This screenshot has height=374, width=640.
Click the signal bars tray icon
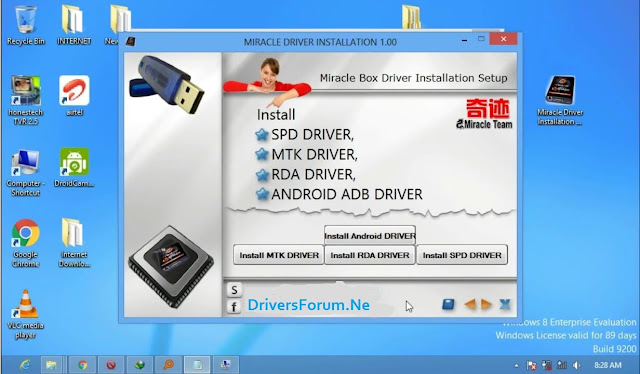pyautogui.click(x=562, y=365)
